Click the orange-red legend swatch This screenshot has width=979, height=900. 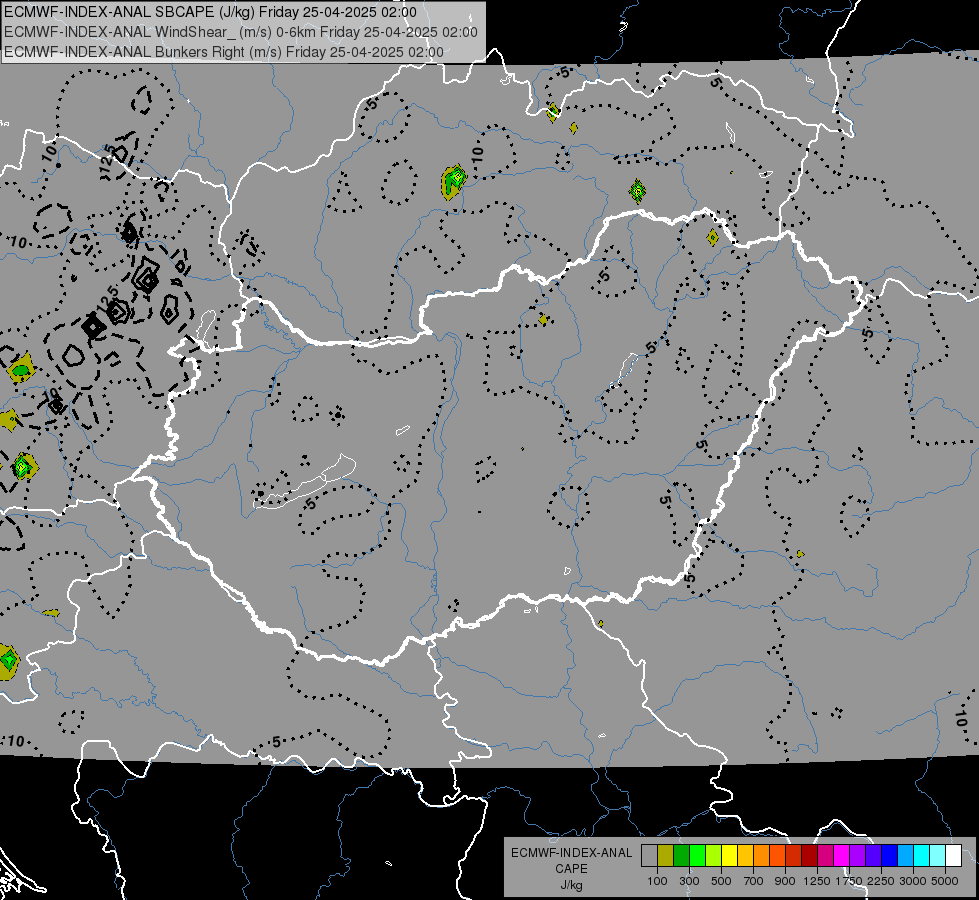click(777, 856)
